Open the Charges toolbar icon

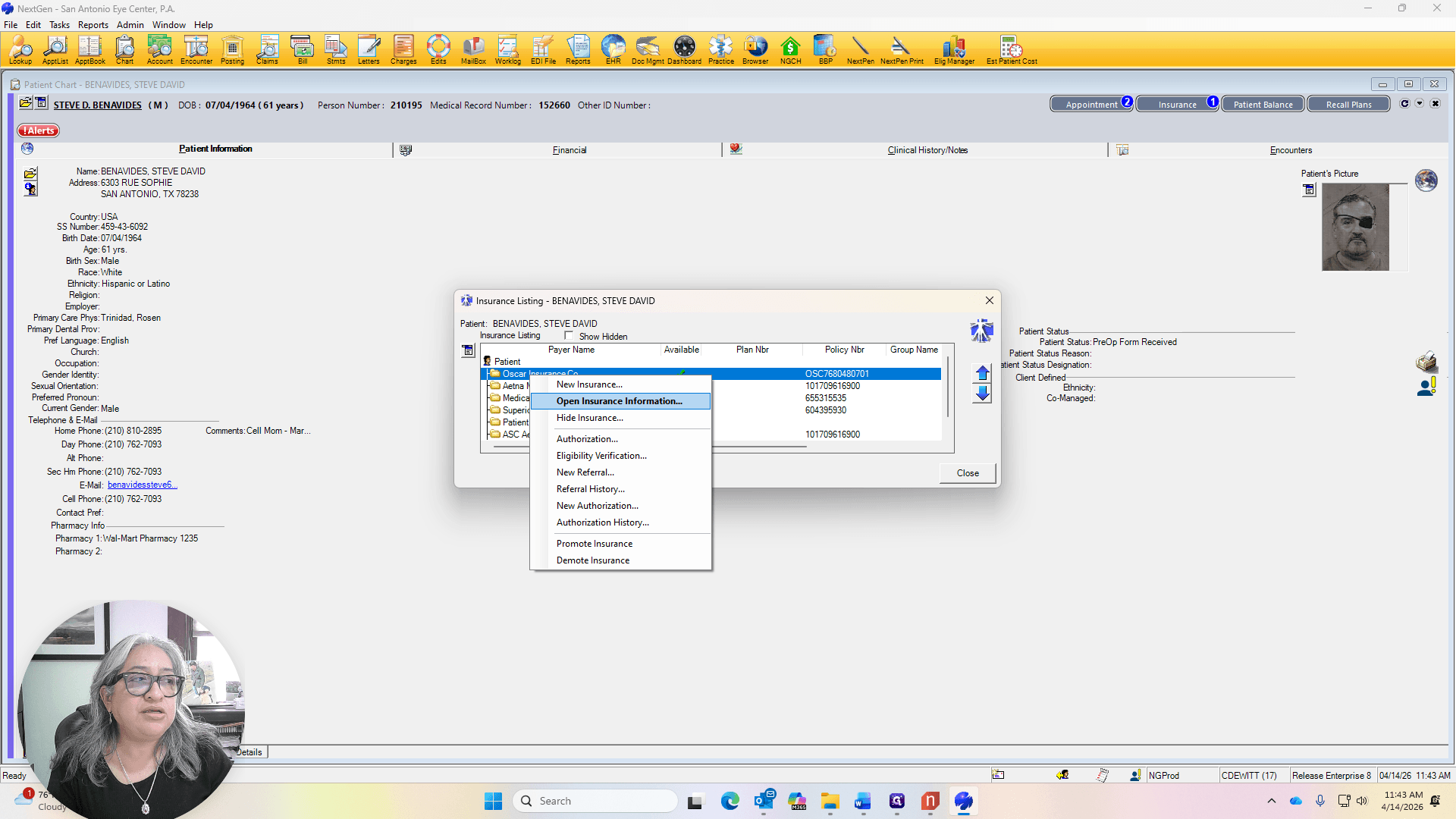coord(403,50)
